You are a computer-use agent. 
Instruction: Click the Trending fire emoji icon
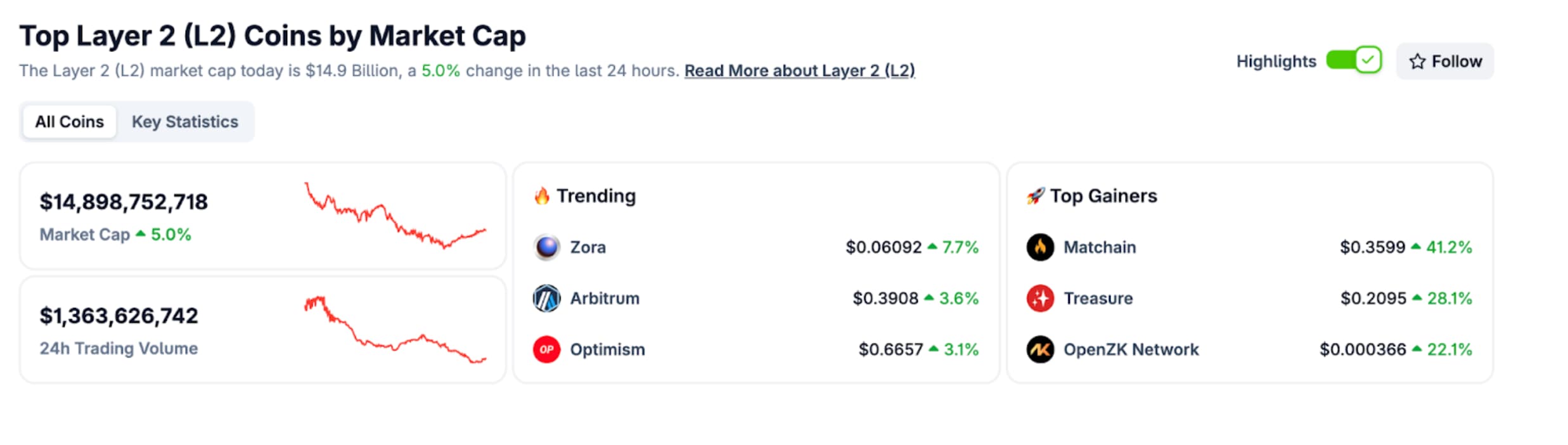coord(542,197)
